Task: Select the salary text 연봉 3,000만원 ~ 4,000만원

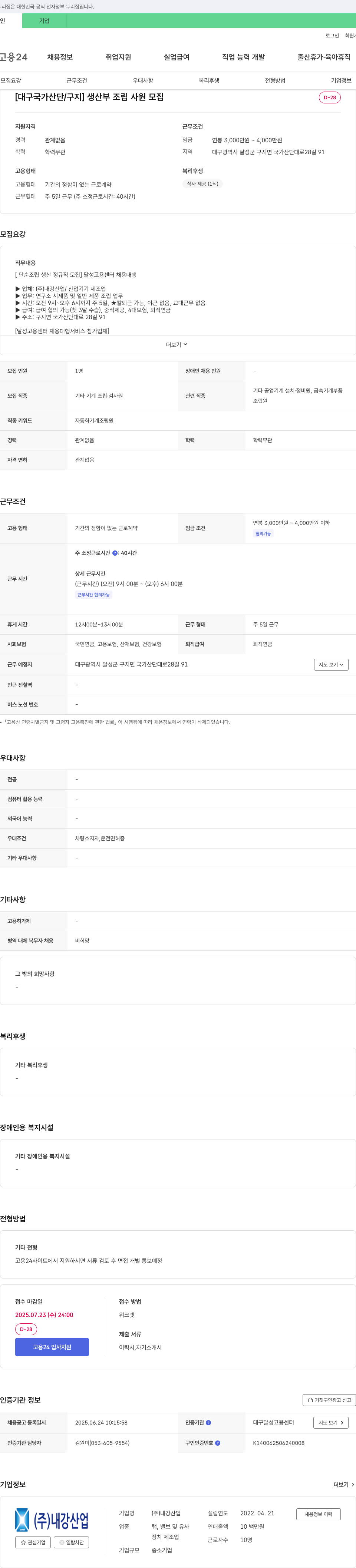Action: tap(247, 140)
